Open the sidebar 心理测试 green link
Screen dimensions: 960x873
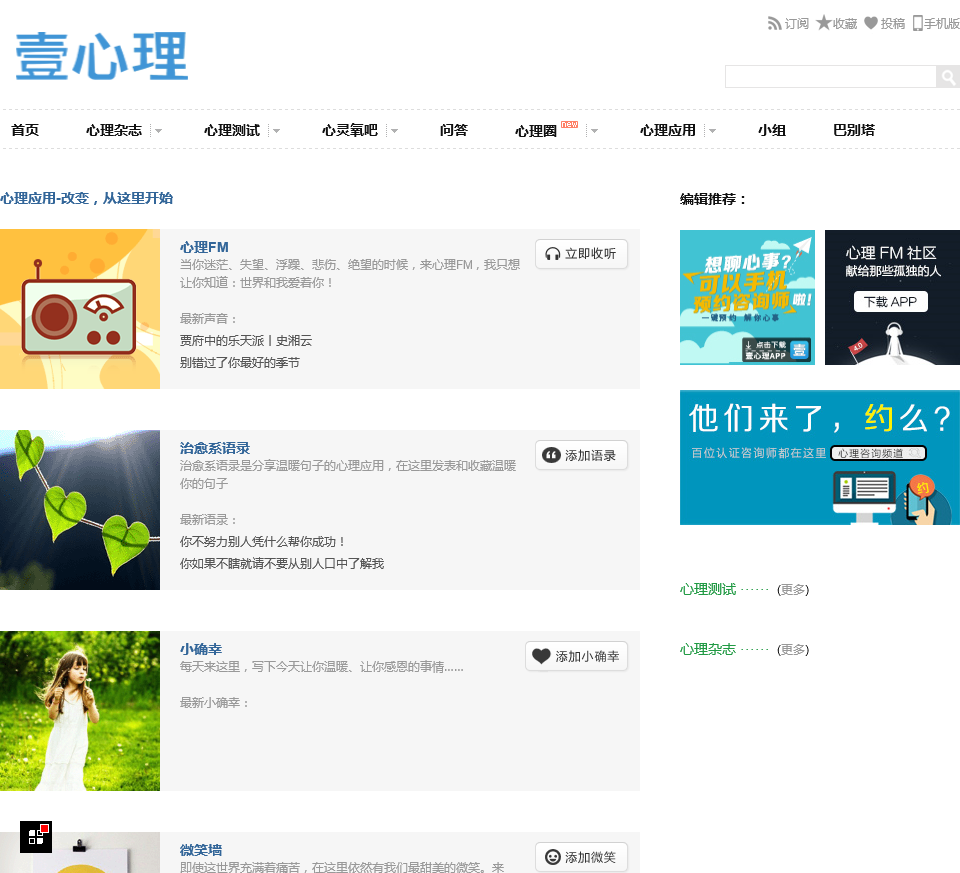(708, 589)
